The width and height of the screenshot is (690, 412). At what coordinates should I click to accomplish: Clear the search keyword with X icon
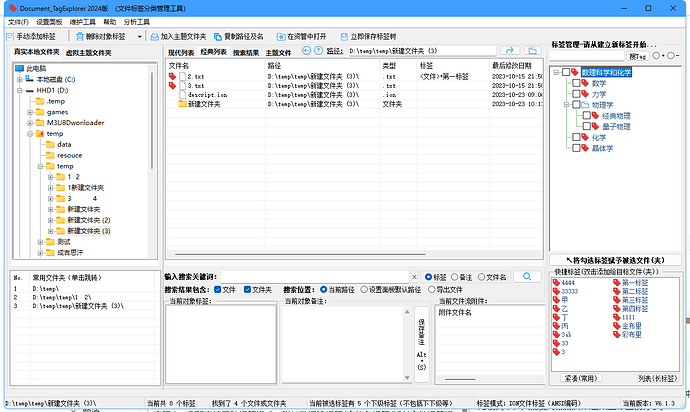[414, 277]
